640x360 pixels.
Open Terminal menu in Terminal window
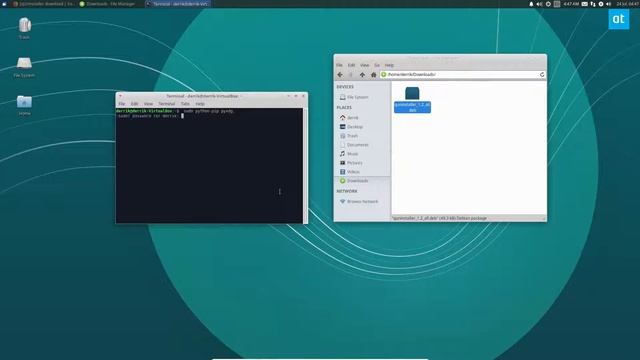(x=167, y=104)
